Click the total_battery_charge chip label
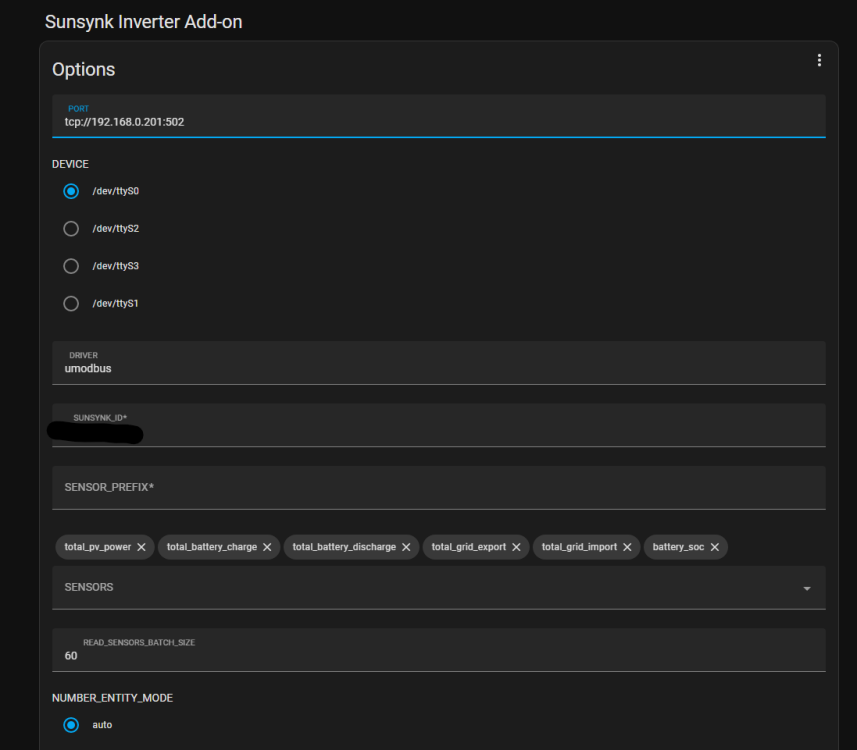Screen dimensions: 857x750 click(212, 547)
